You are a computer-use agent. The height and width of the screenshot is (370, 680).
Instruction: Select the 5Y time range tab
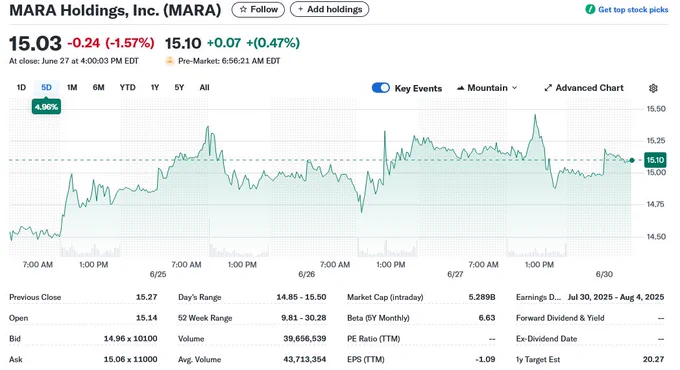pyautogui.click(x=179, y=88)
